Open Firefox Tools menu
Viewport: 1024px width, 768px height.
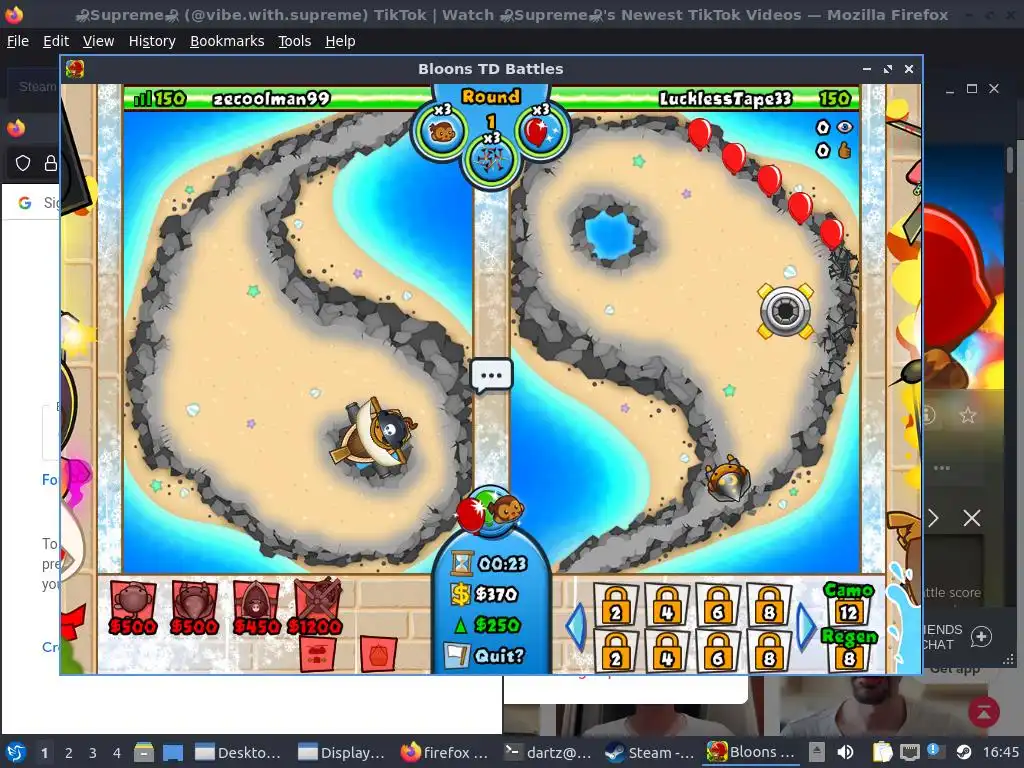click(x=295, y=41)
